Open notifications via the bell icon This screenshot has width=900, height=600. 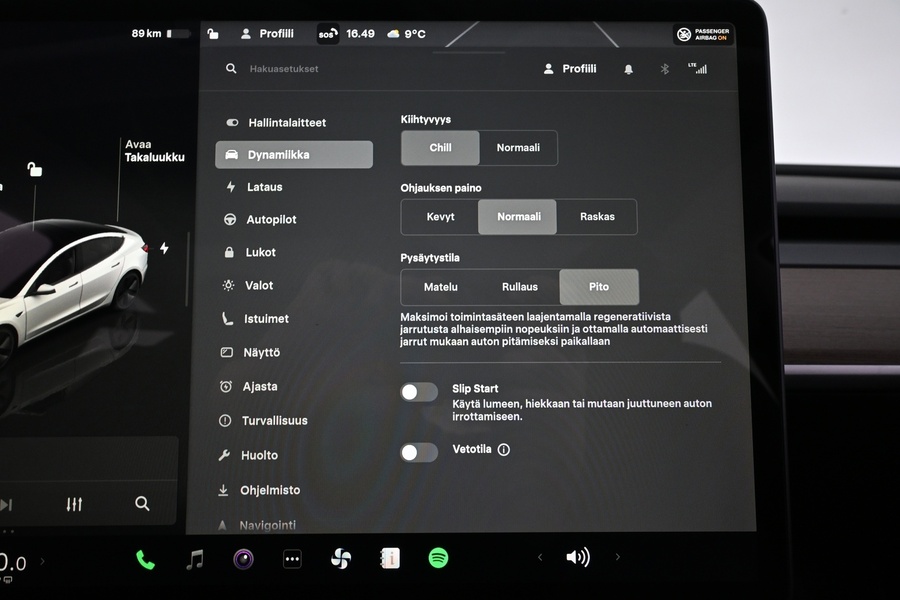tap(629, 68)
